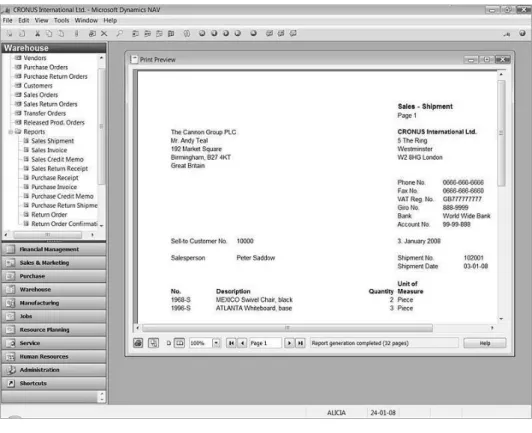Click navigation pane configure arrows at bottom
Viewport: 532px width, 433px height.
coord(101,396)
